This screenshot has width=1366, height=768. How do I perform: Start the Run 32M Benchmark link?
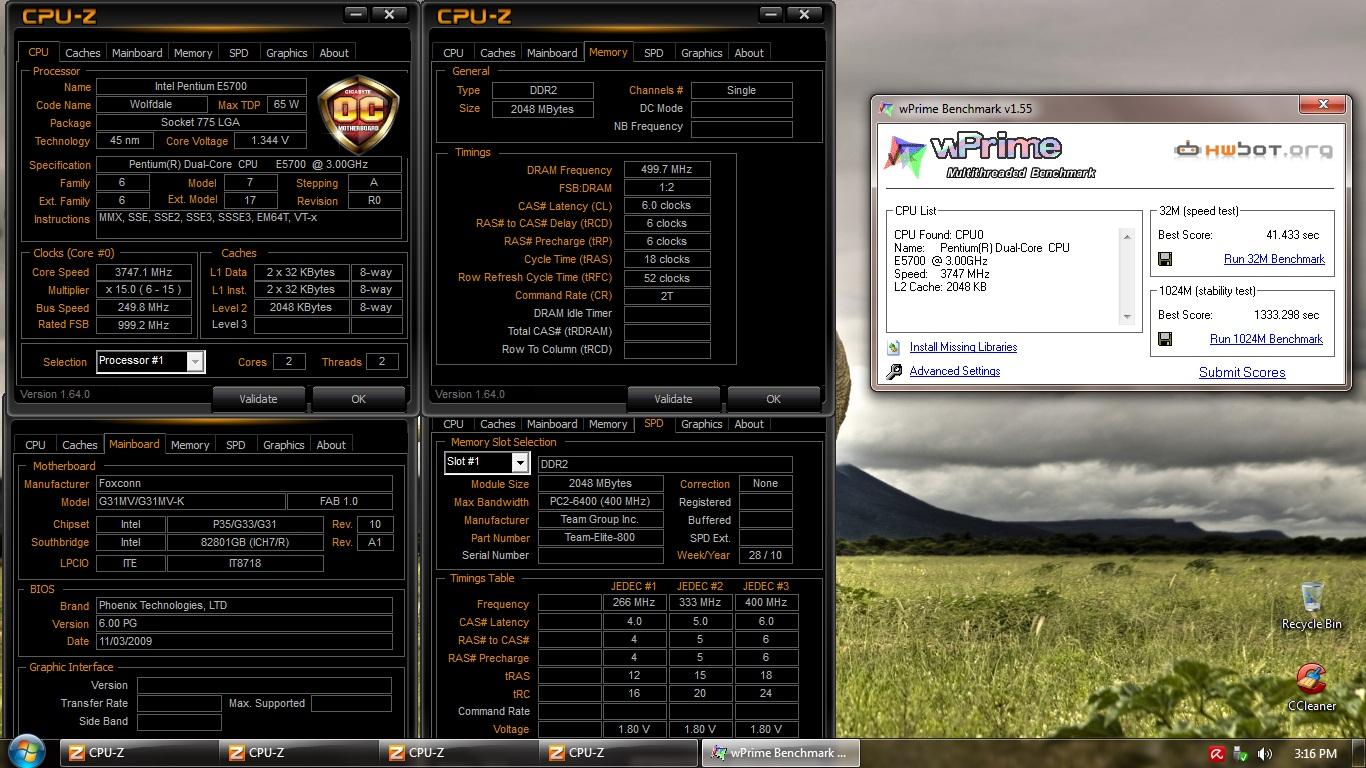point(1274,259)
